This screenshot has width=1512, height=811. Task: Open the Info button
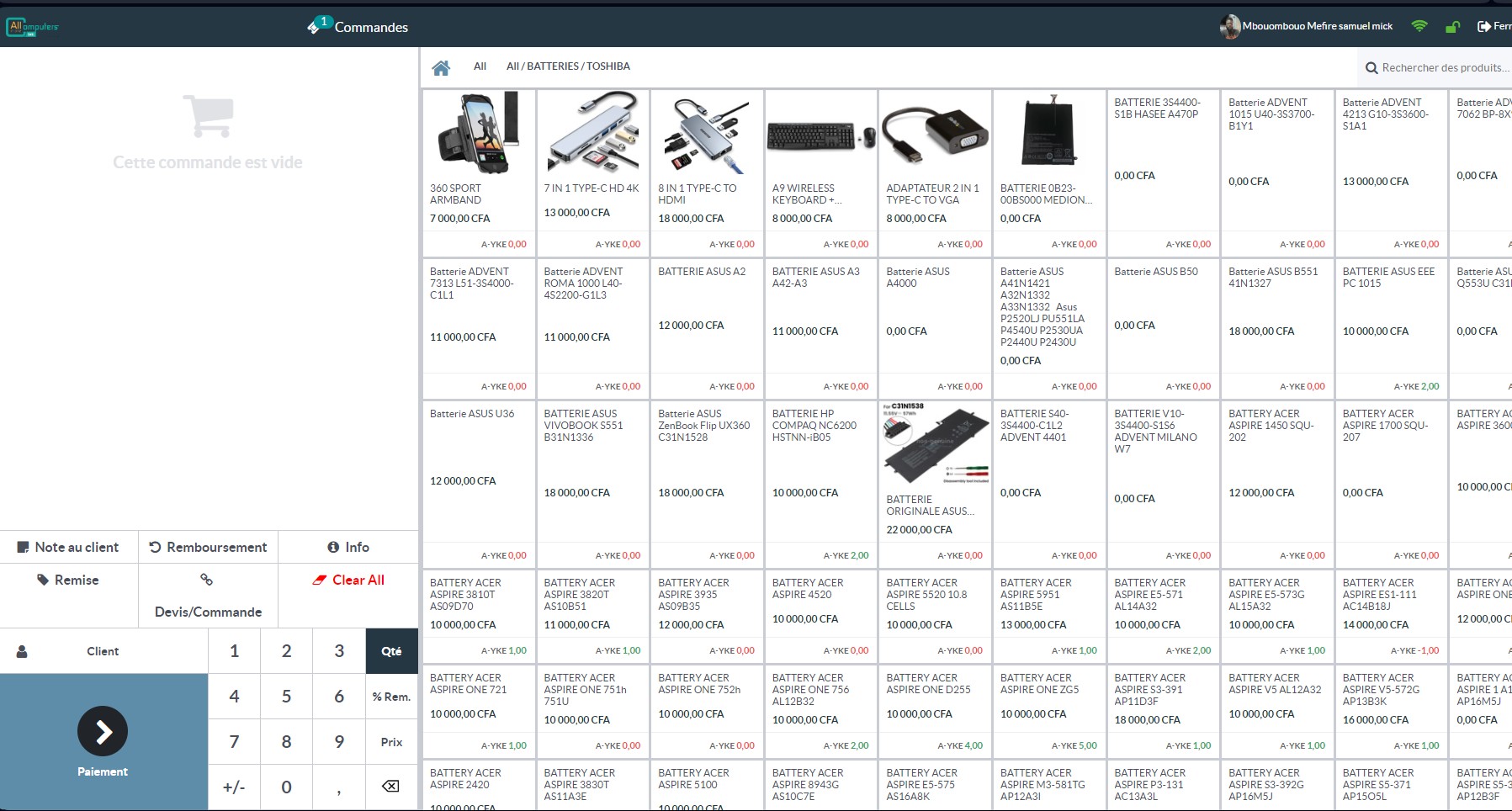point(348,547)
